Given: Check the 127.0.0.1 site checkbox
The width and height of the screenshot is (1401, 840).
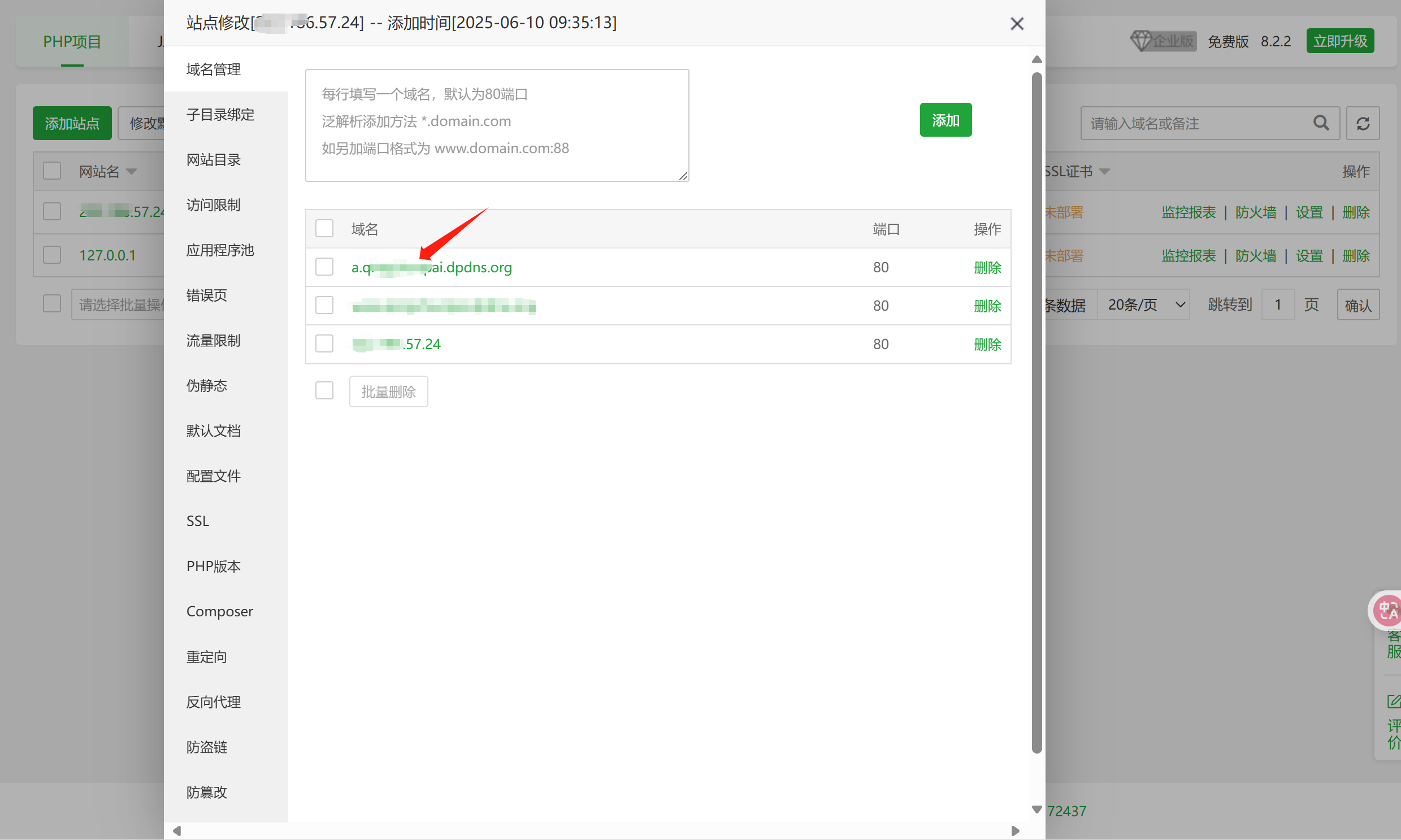Looking at the screenshot, I should click(x=52, y=255).
